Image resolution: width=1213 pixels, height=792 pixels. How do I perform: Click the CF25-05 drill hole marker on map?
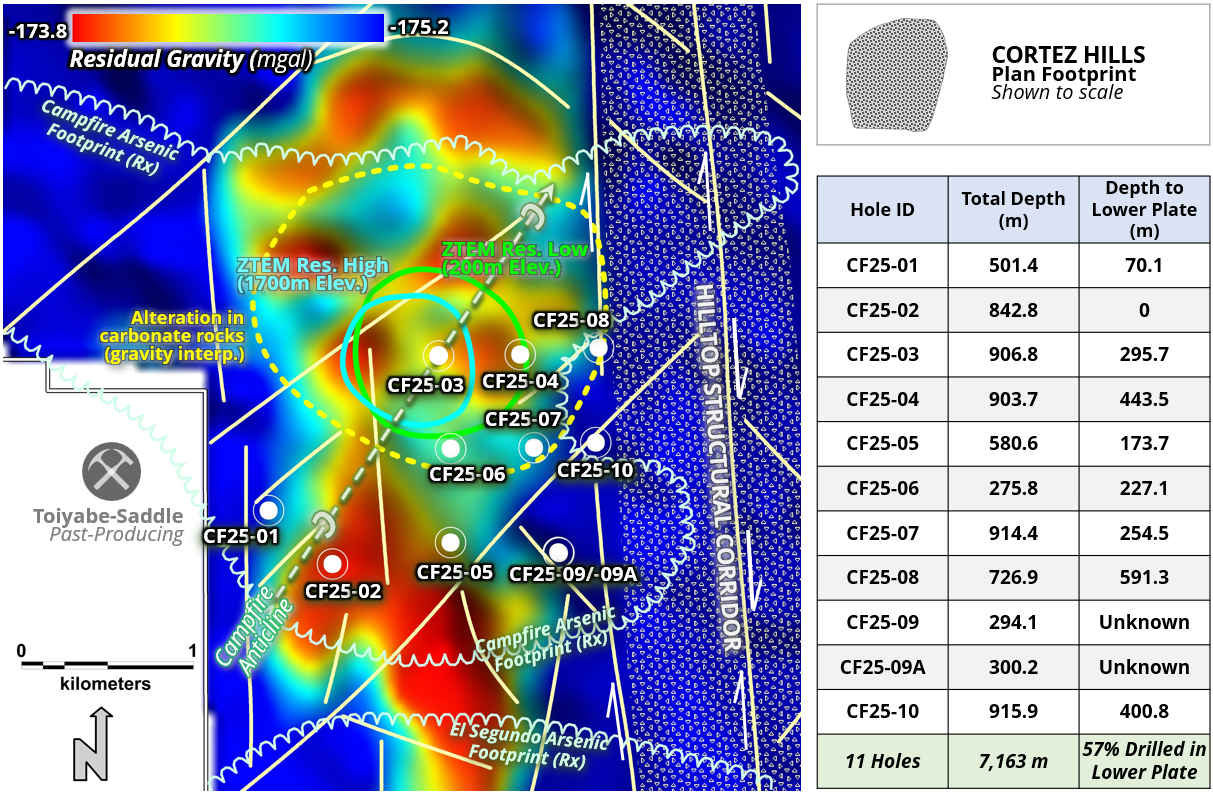tap(450, 541)
